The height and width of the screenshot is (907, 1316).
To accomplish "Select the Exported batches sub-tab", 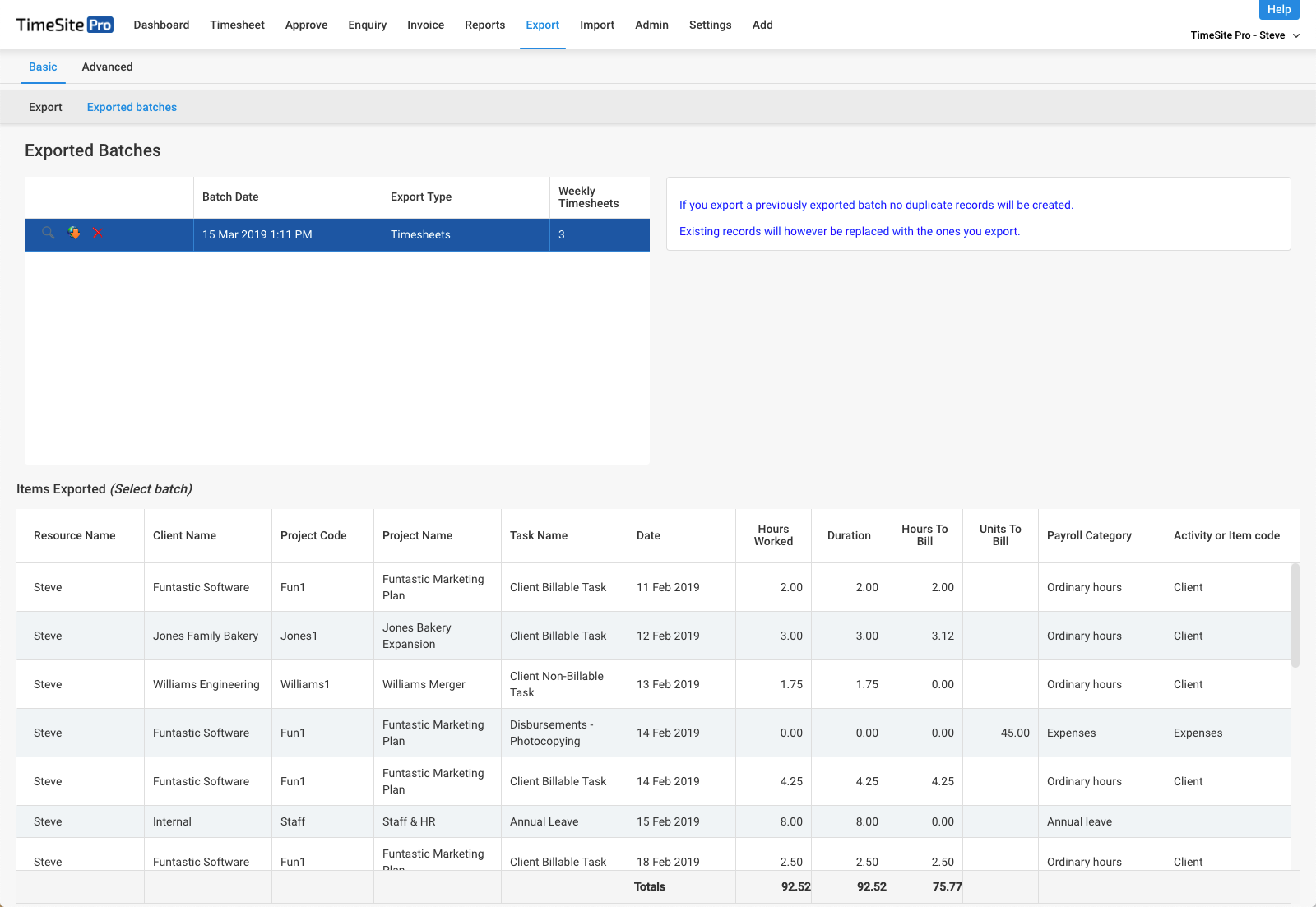I will [x=132, y=107].
